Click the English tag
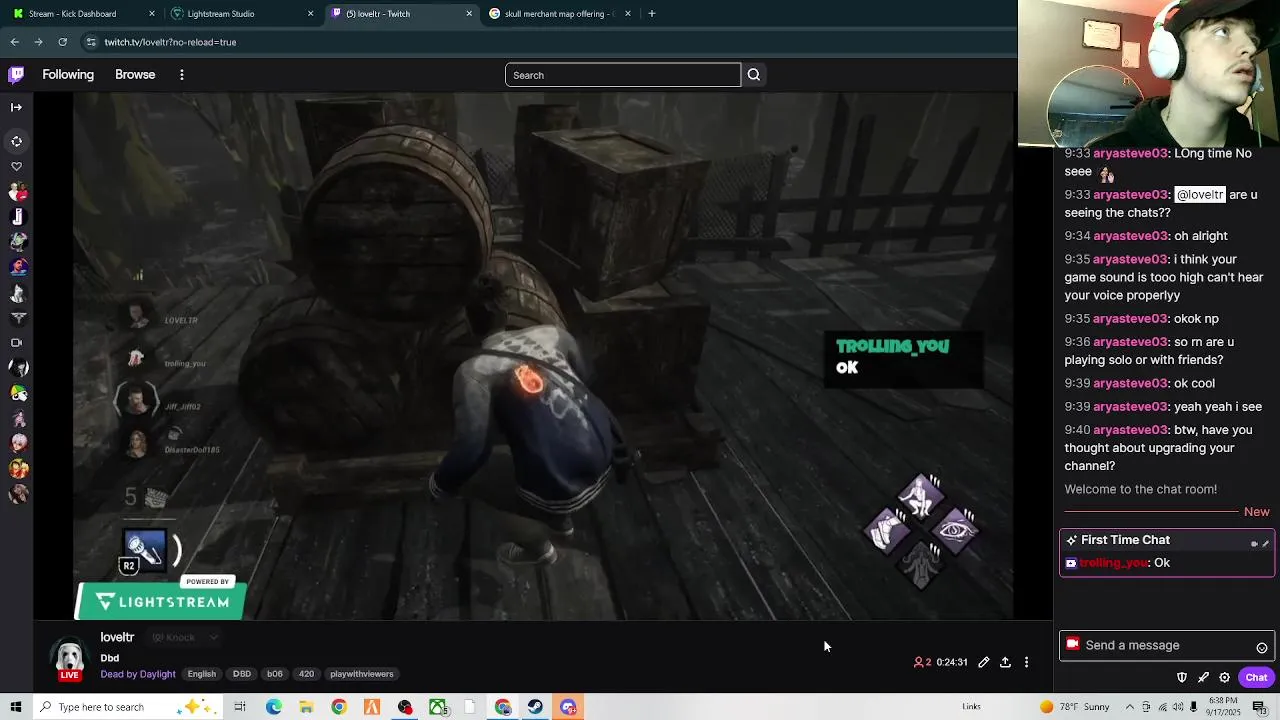The image size is (1280, 720). tap(202, 674)
